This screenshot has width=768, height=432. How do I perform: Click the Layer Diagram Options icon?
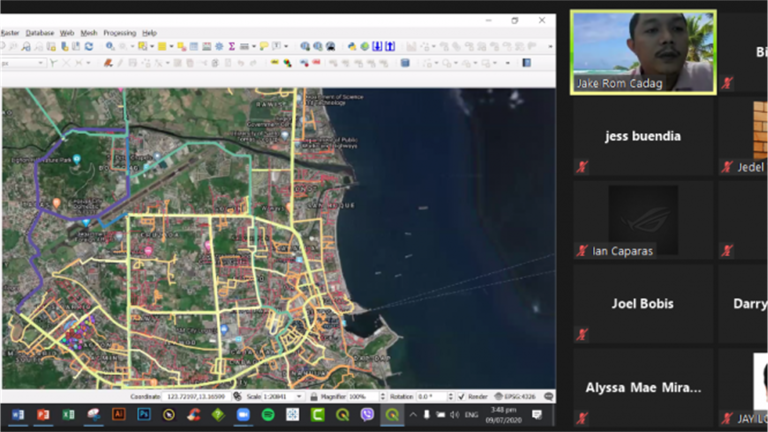point(287,63)
